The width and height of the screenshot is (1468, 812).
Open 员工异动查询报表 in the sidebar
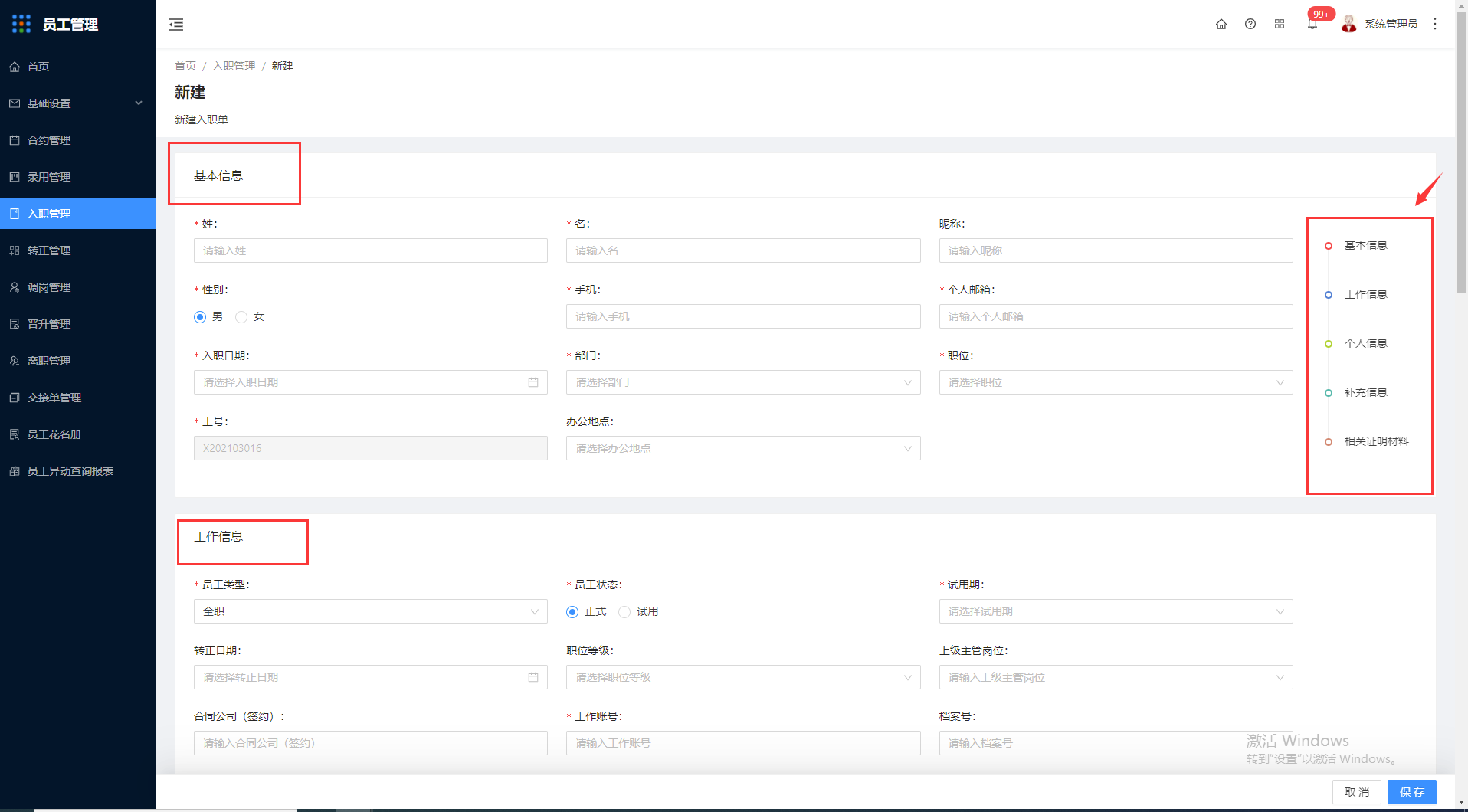coord(78,471)
